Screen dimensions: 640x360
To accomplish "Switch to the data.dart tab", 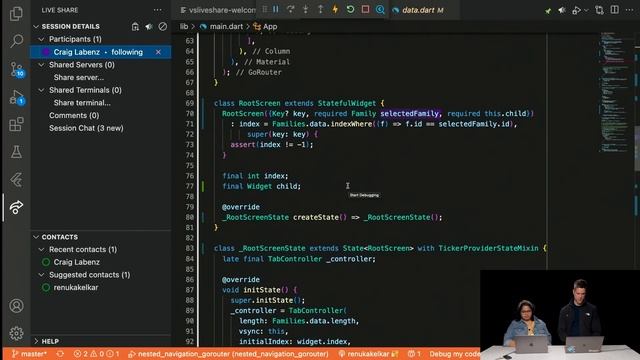I will pos(422,10).
